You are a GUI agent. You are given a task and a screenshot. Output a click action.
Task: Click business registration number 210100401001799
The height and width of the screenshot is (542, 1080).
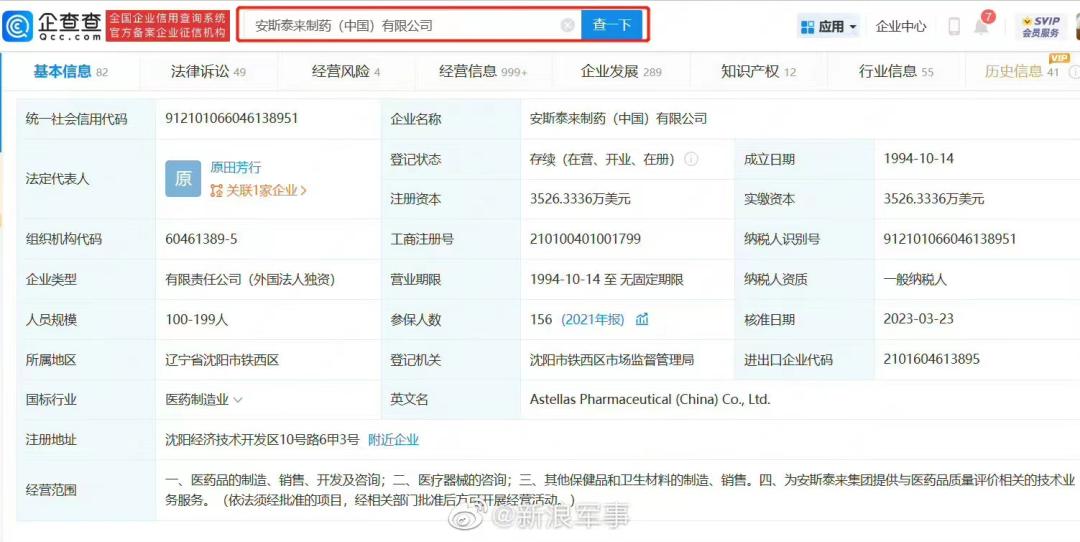(585, 239)
